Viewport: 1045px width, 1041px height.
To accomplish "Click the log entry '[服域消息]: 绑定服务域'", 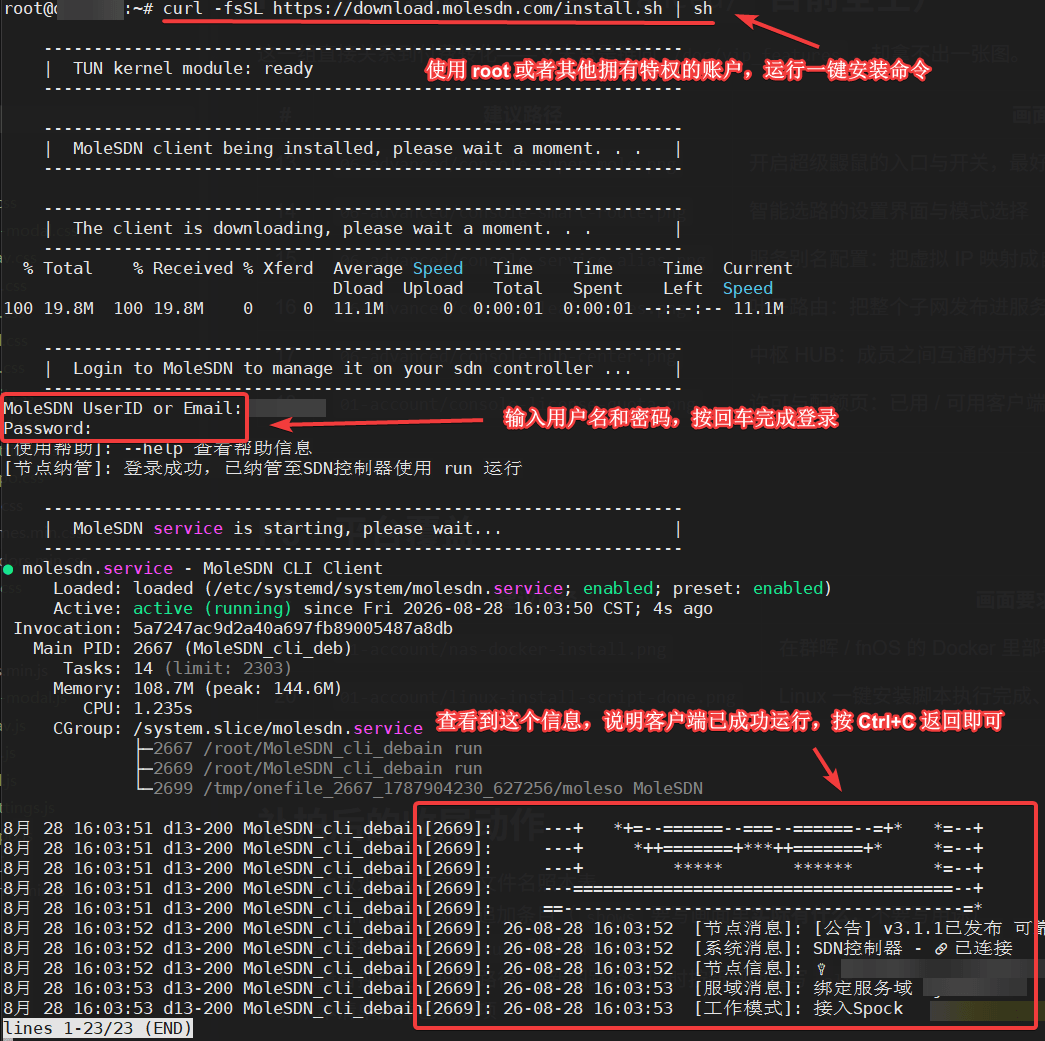I will coord(803,988).
